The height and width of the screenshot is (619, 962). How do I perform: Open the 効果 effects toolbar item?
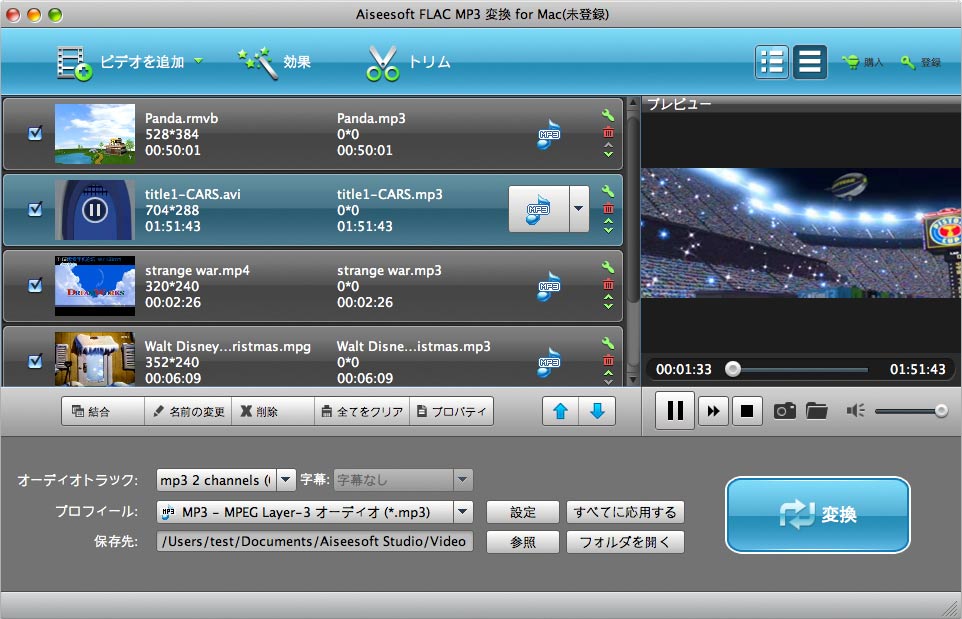pos(275,62)
